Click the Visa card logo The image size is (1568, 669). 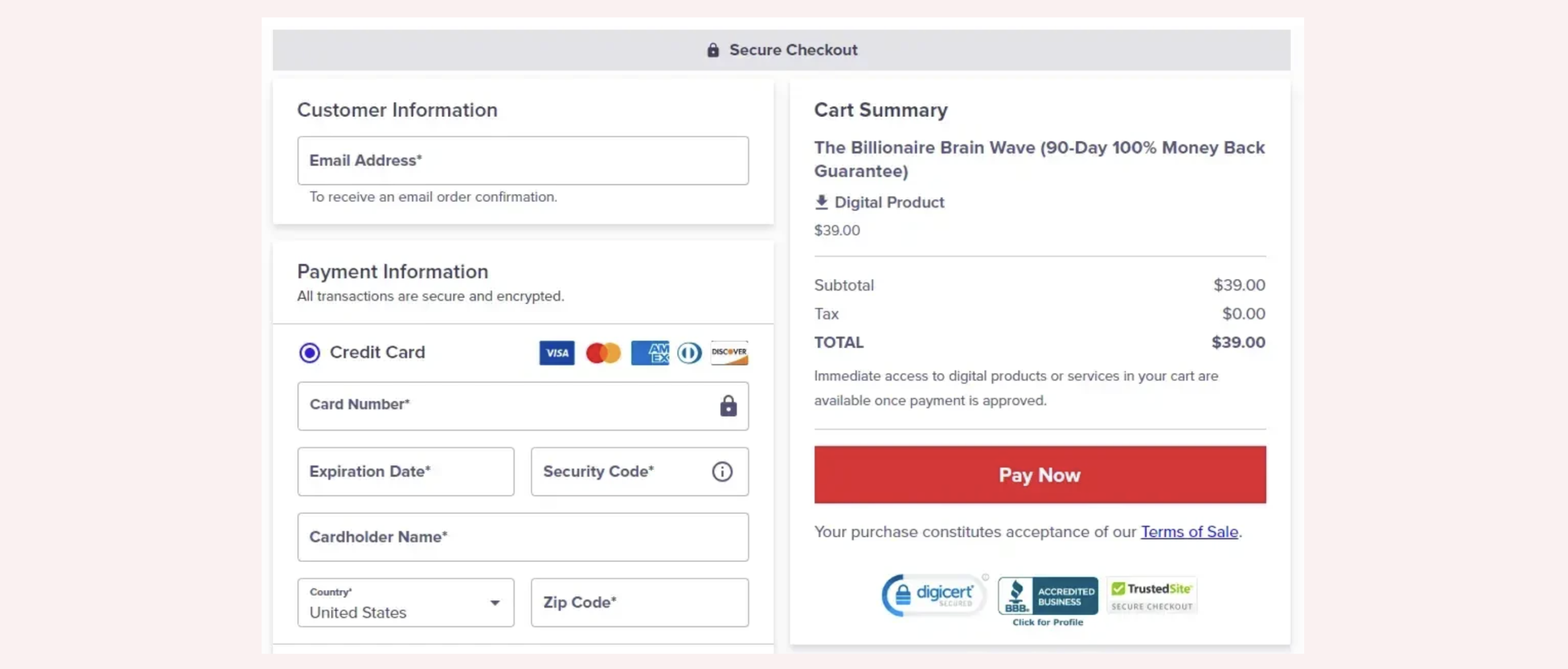point(556,353)
